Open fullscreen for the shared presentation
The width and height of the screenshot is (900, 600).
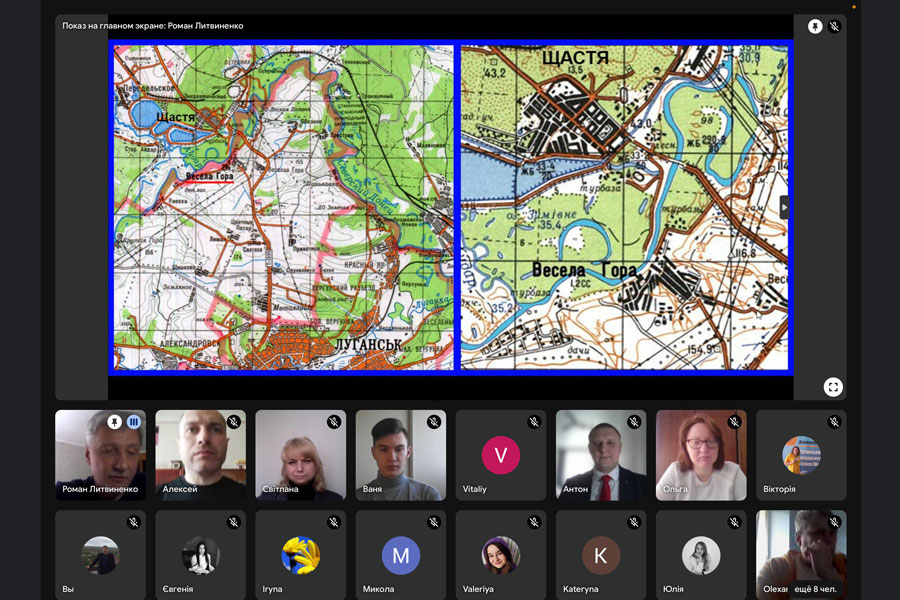[833, 387]
